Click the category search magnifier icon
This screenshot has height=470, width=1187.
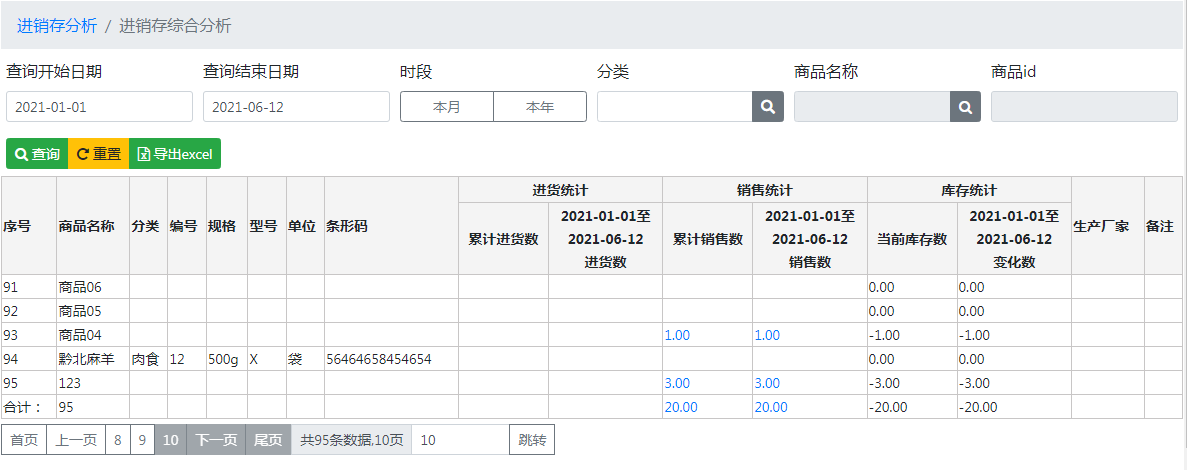coord(768,107)
